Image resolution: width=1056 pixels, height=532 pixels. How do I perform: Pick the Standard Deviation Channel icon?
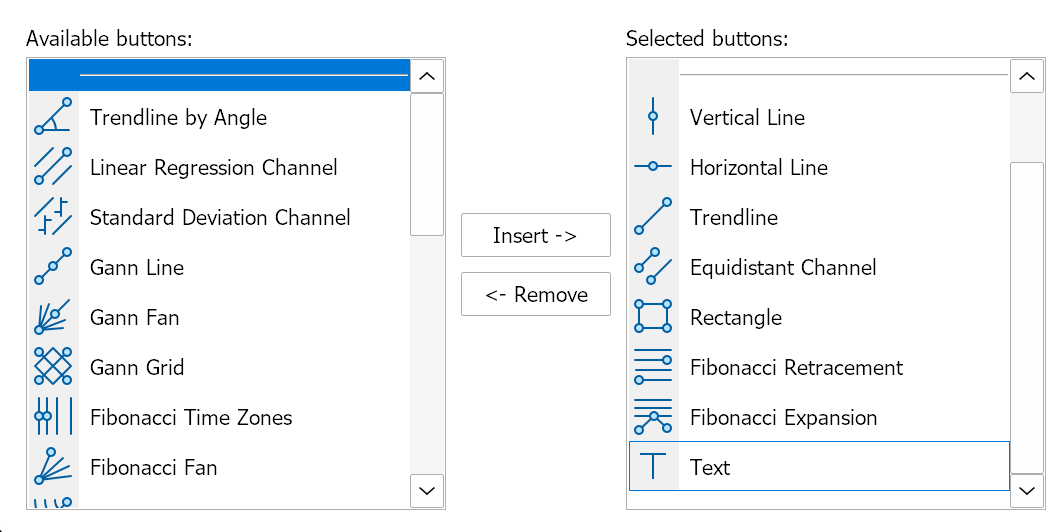coord(53,217)
